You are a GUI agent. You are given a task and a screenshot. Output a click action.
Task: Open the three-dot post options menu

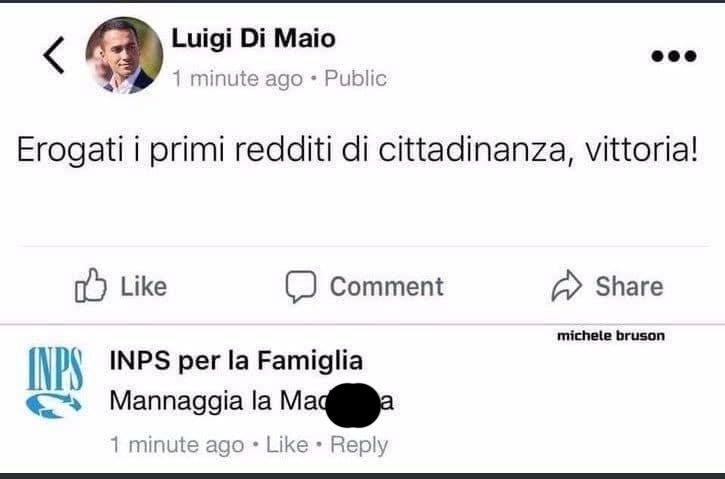(673, 56)
